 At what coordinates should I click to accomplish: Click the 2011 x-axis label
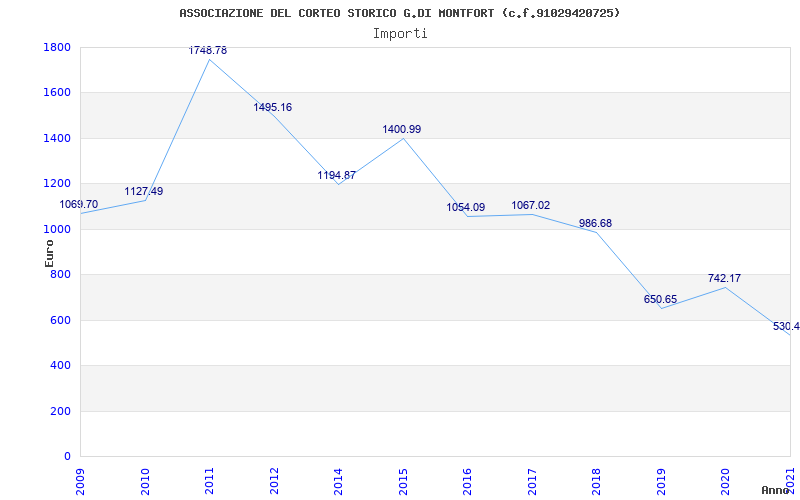point(210,481)
